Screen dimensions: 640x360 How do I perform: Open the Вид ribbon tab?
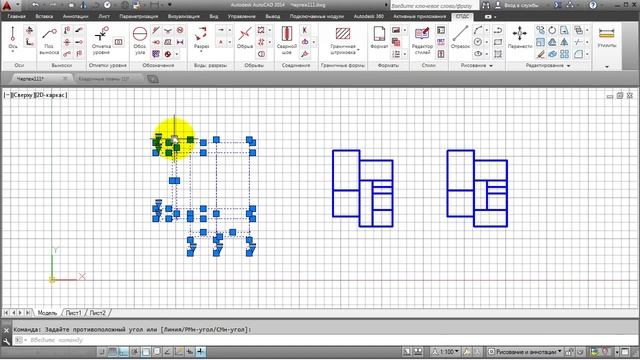click(213, 17)
